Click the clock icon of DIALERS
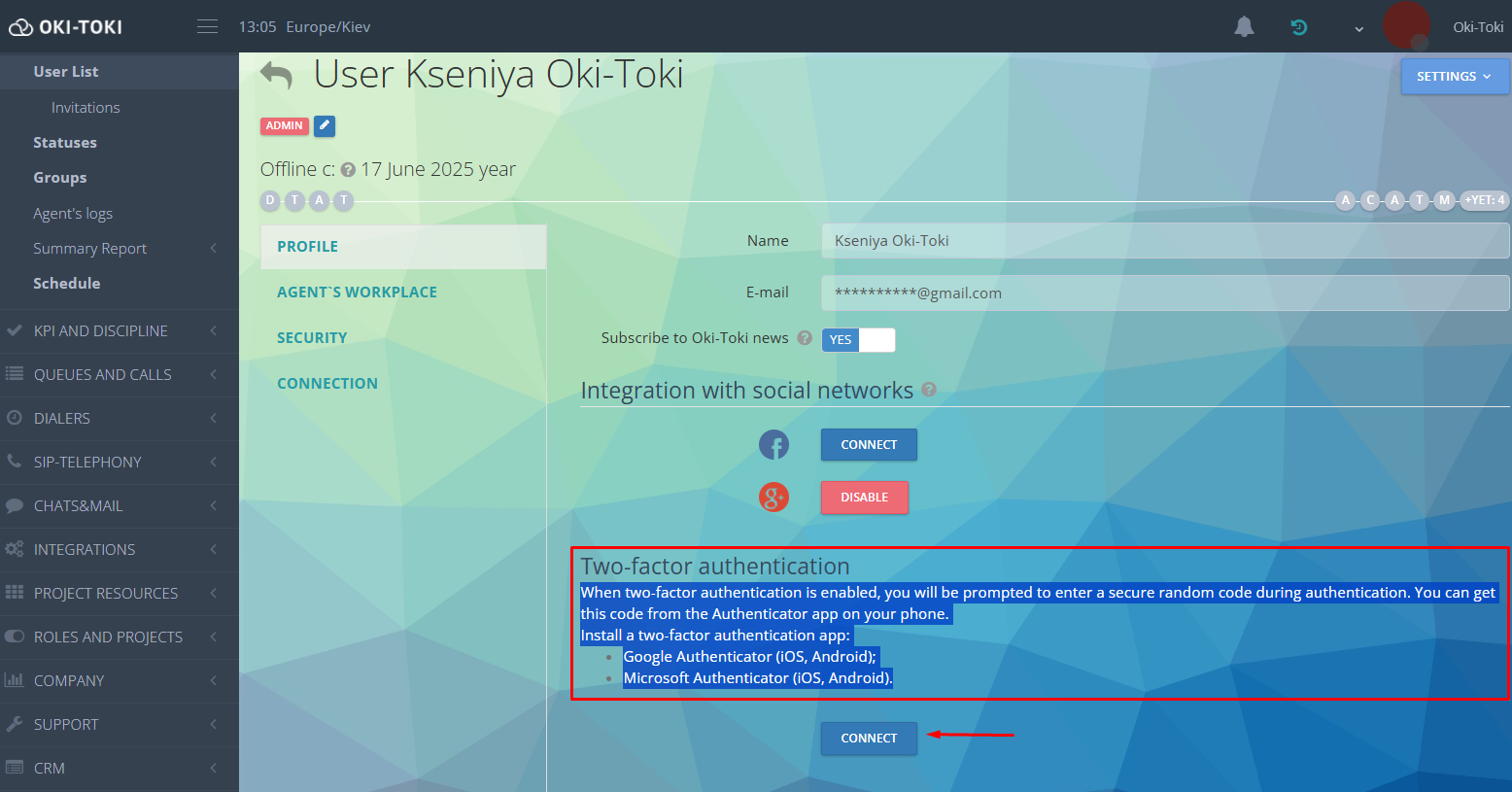Screen dimensions: 1512x792 (15, 418)
